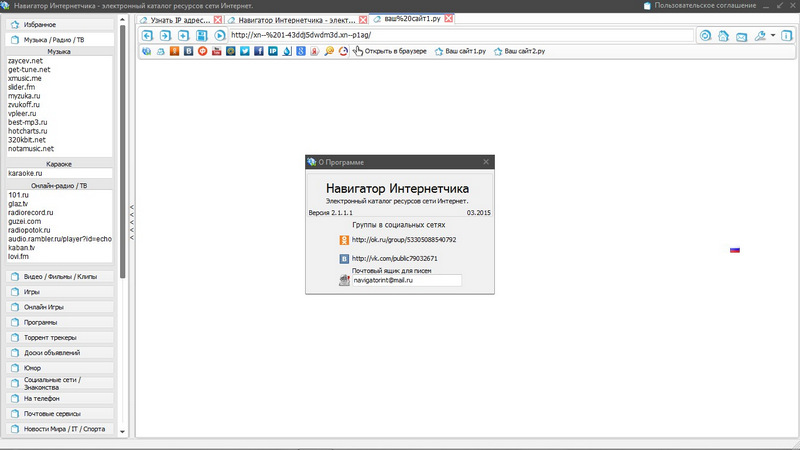The image size is (800, 450).
Task: Select zaycev.net in the music list
Action: (x=26, y=61)
